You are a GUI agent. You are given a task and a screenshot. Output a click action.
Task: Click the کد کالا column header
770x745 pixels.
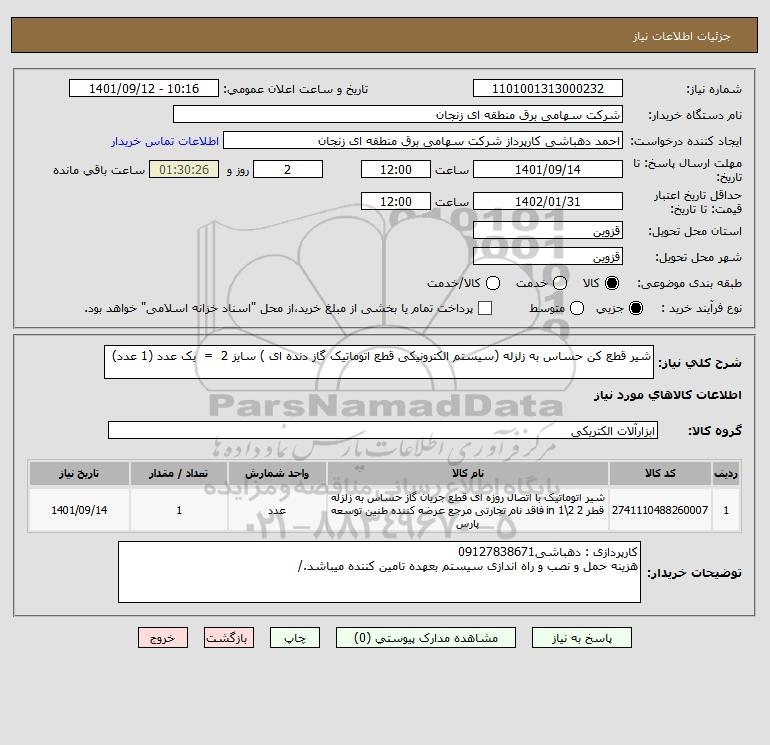point(660,473)
